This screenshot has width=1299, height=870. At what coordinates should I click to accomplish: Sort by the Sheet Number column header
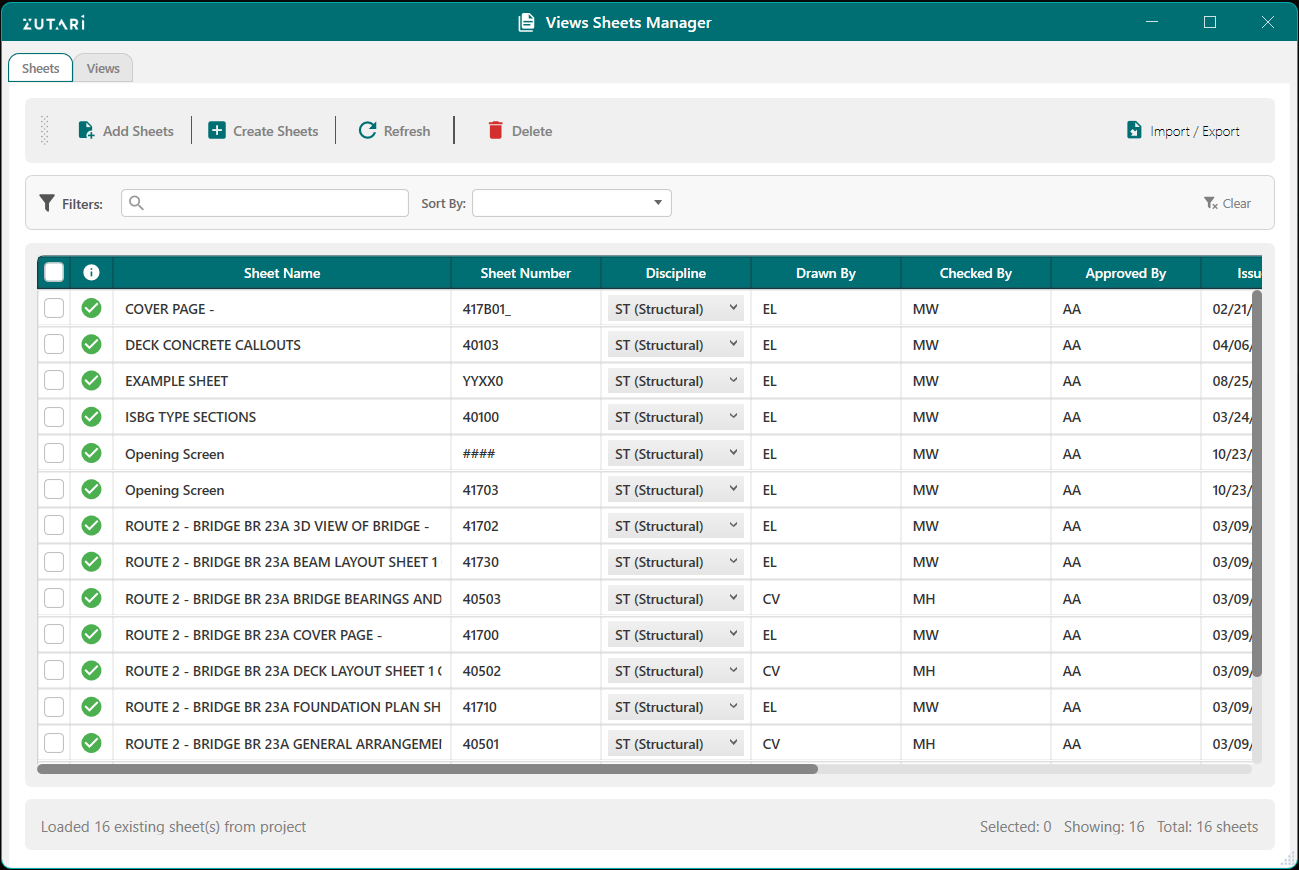(525, 273)
